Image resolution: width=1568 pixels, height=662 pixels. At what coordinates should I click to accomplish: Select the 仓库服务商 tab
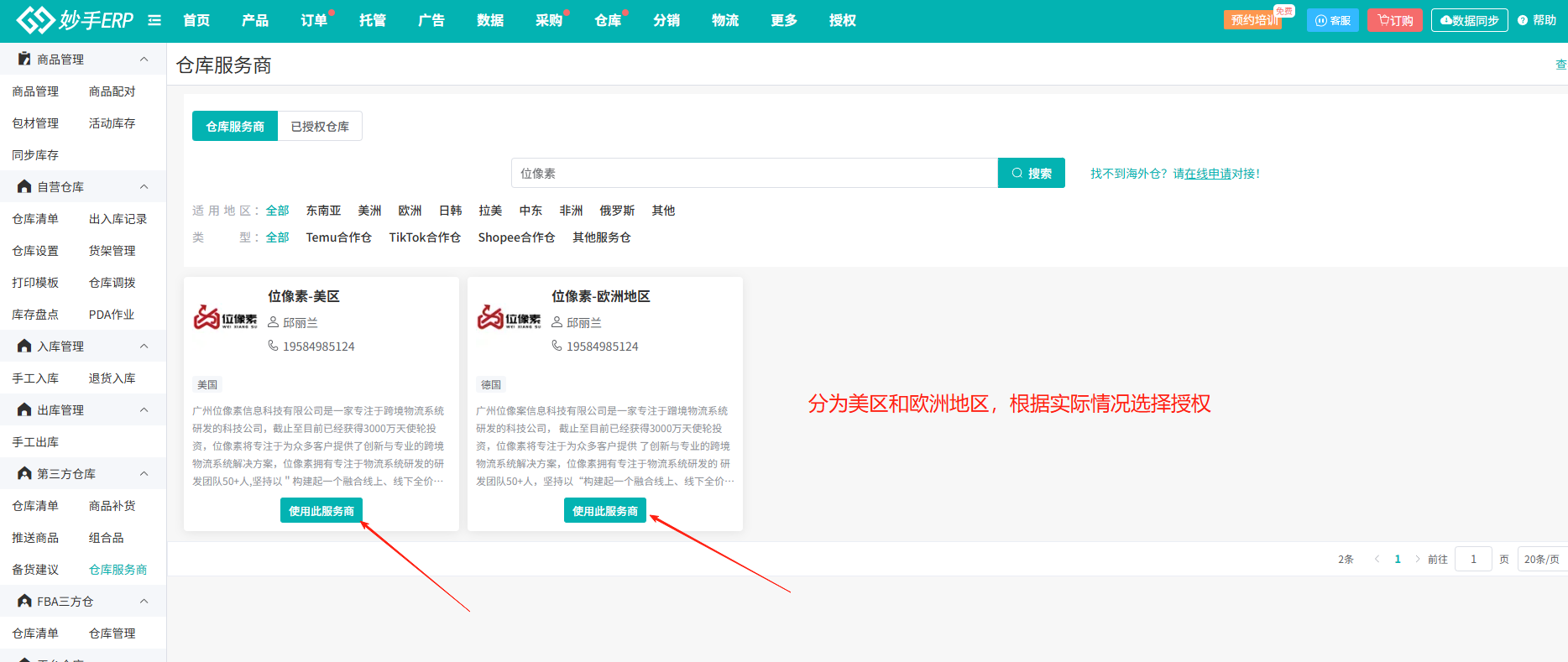pos(235,126)
